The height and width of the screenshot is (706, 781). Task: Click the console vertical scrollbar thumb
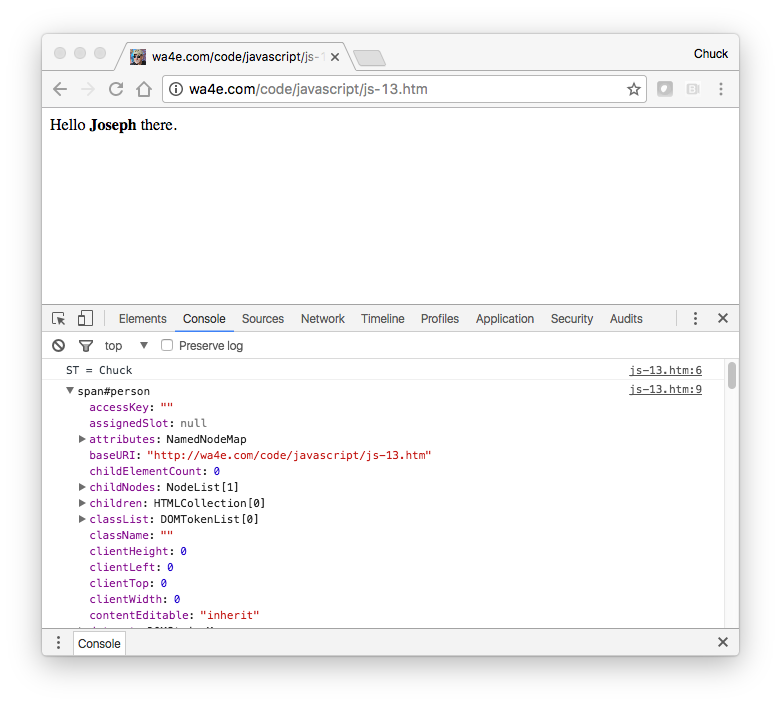pyautogui.click(x=731, y=375)
